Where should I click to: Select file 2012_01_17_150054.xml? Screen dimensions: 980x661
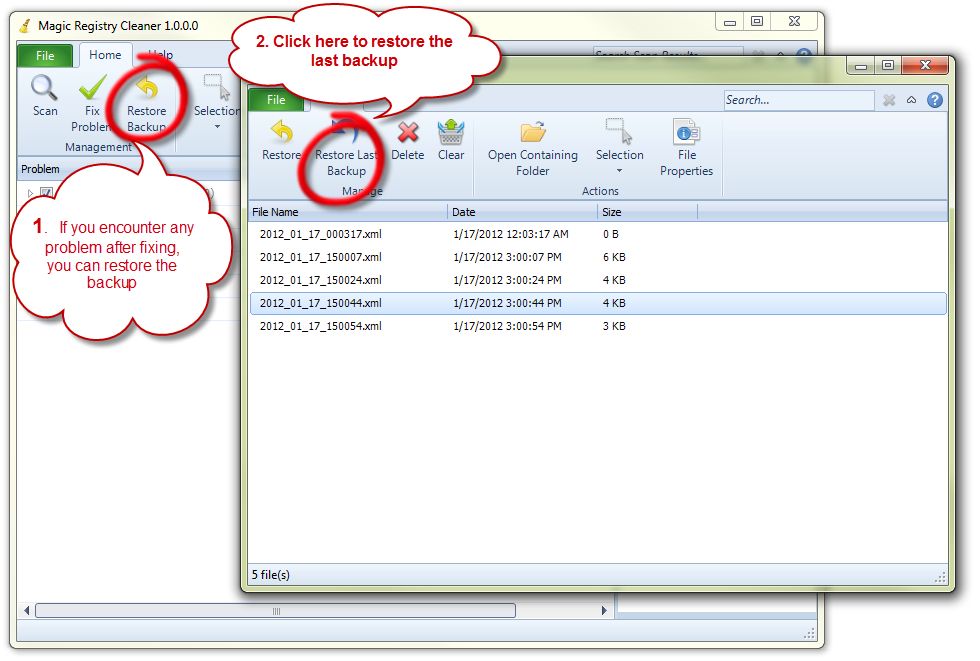[321, 326]
